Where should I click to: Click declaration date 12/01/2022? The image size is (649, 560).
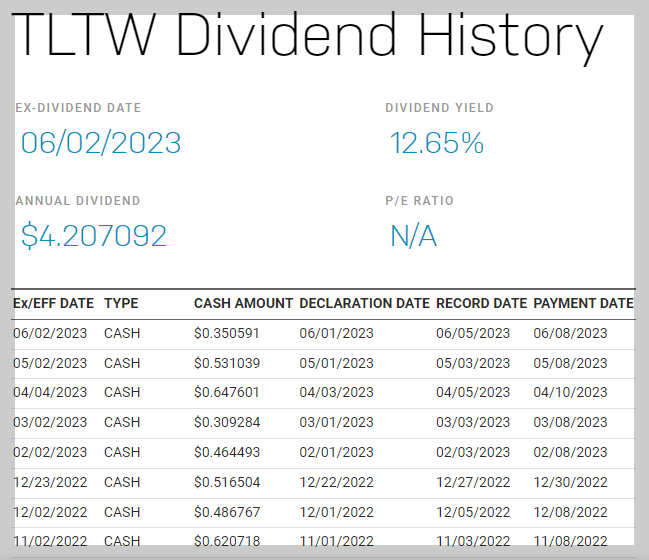[x=337, y=512]
